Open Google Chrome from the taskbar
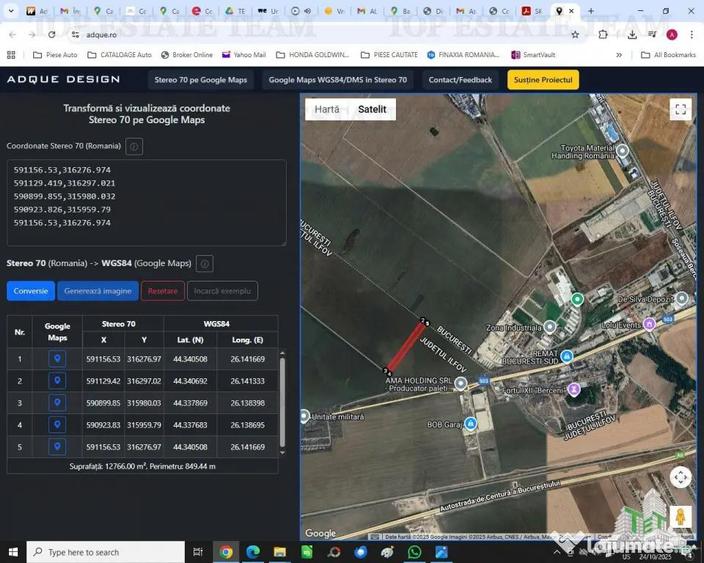704x563 pixels. click(x=226, y=552)
